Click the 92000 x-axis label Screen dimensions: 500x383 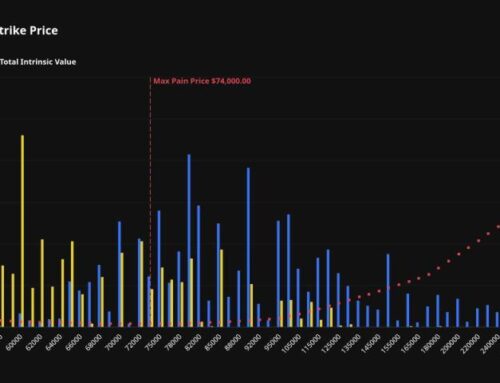[x=252, y=342]
